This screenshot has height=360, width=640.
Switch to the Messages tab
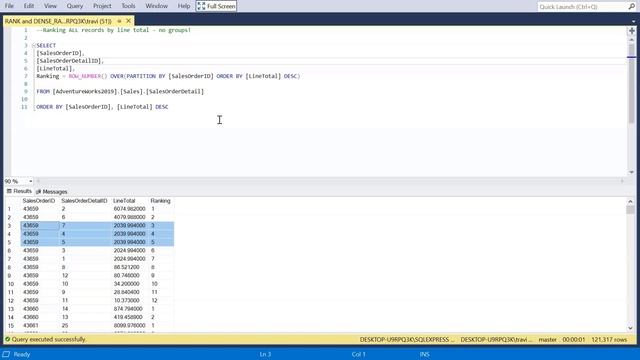pyautogui.click(x=51, y=191)
